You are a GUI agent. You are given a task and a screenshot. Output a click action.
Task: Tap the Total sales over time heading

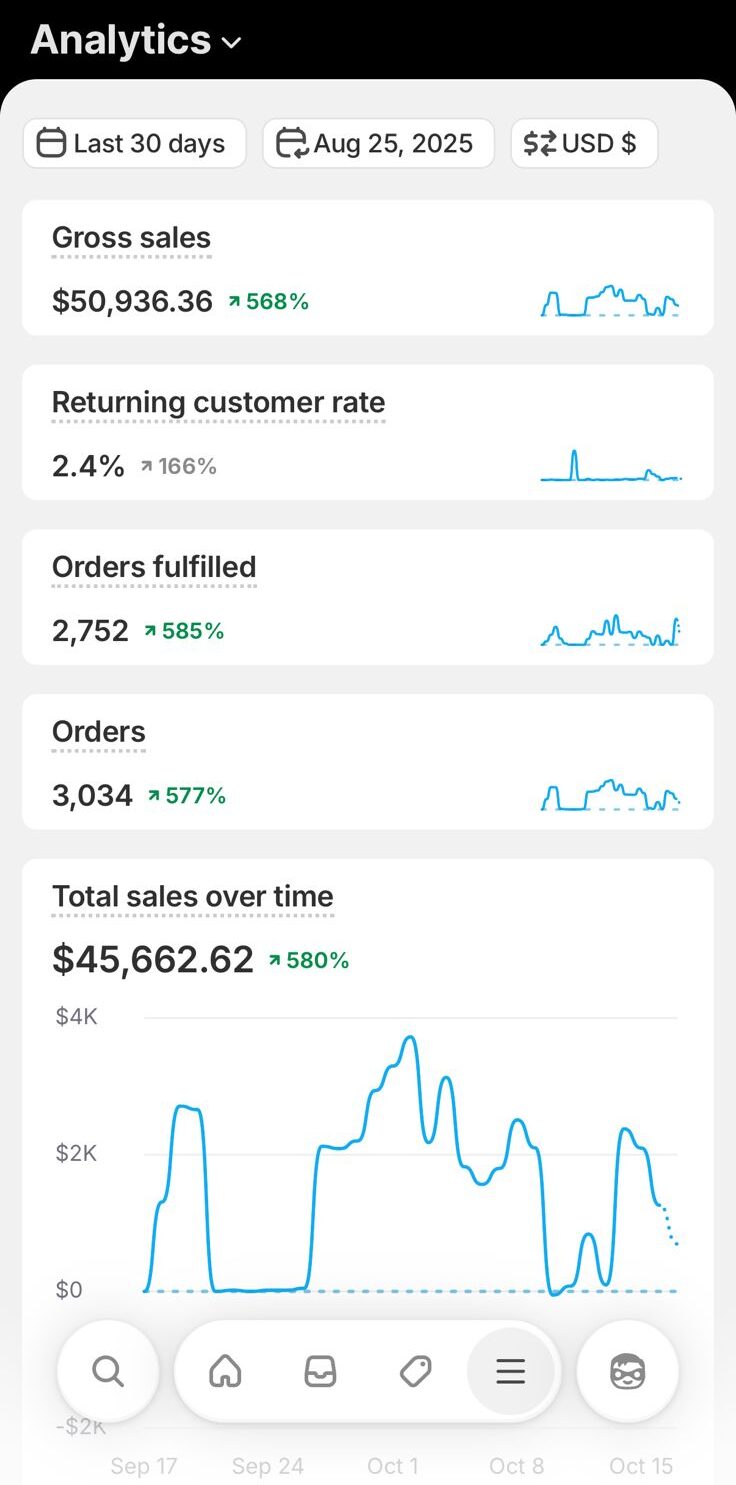point(192,897)
